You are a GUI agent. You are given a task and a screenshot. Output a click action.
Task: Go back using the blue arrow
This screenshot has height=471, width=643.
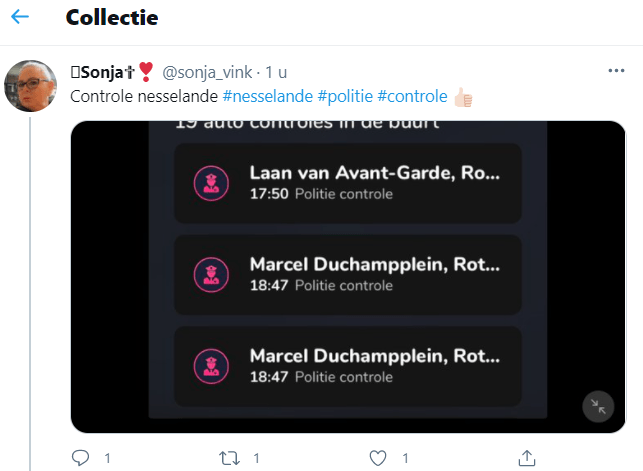point(20,17)
